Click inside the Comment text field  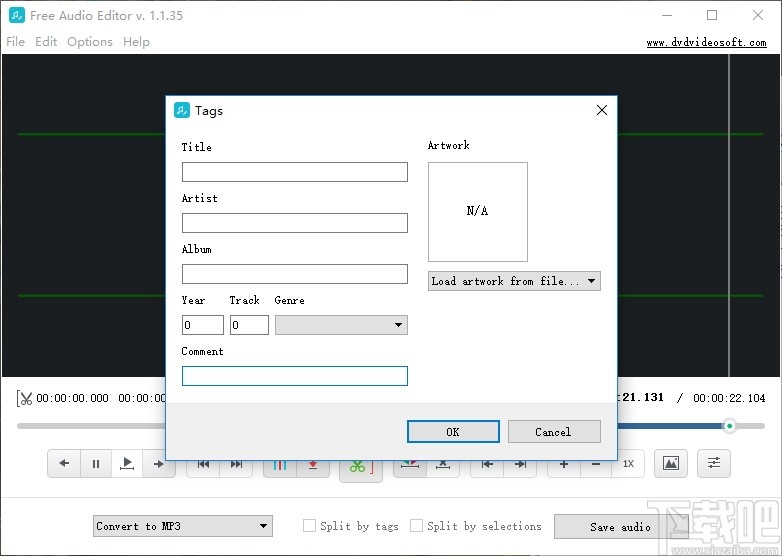coord(295,376)
